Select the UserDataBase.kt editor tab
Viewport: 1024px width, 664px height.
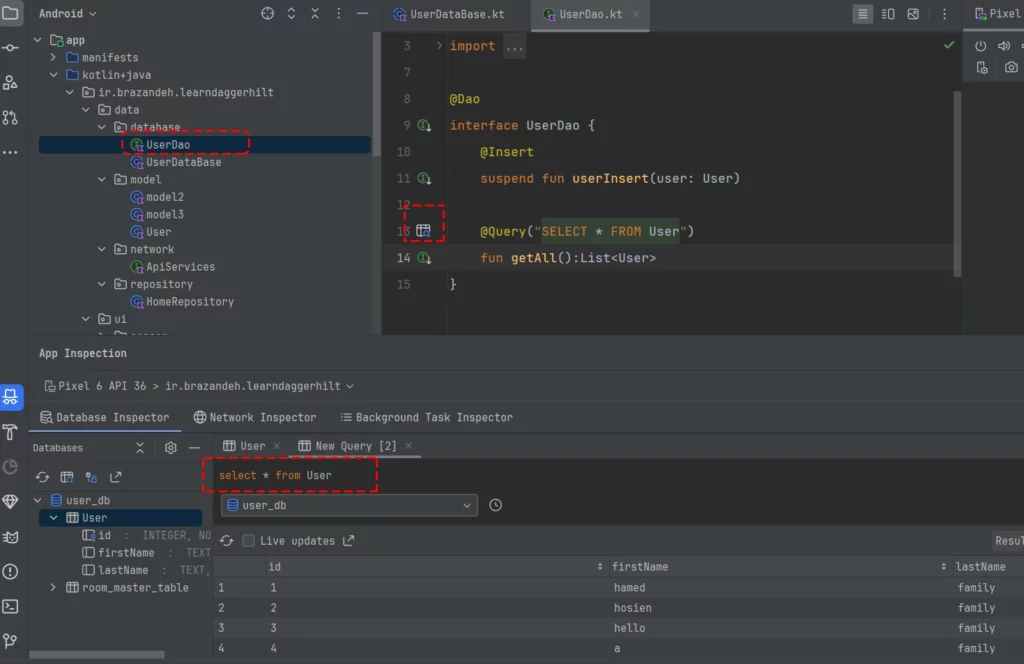coord(454,15)
